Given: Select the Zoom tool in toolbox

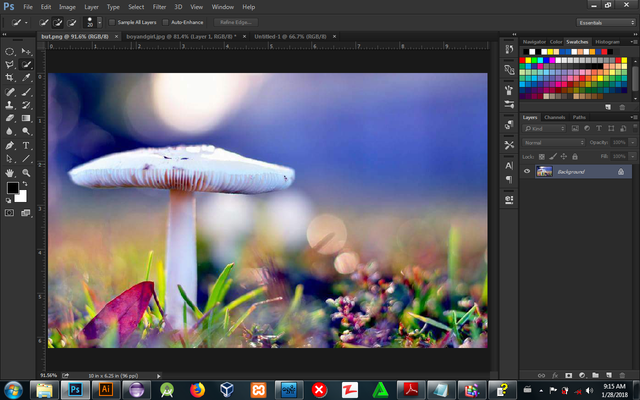Looking at the screenshot, I should click(x=26, y=172).
